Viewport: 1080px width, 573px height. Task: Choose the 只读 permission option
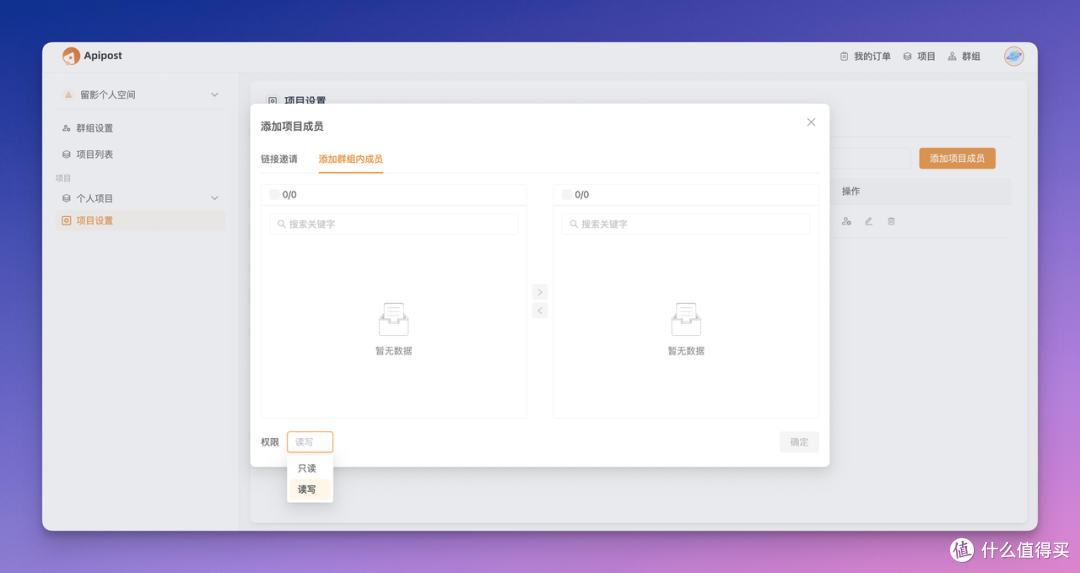[x=310, y=468]
